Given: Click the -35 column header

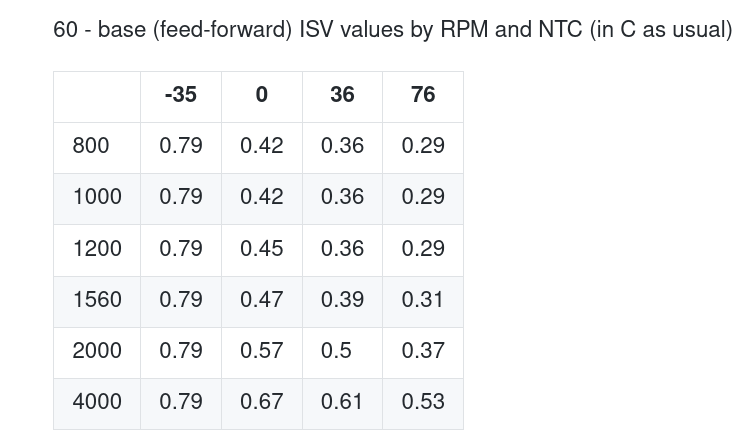Looking at the screenshot, I should [x=181, y=95].
